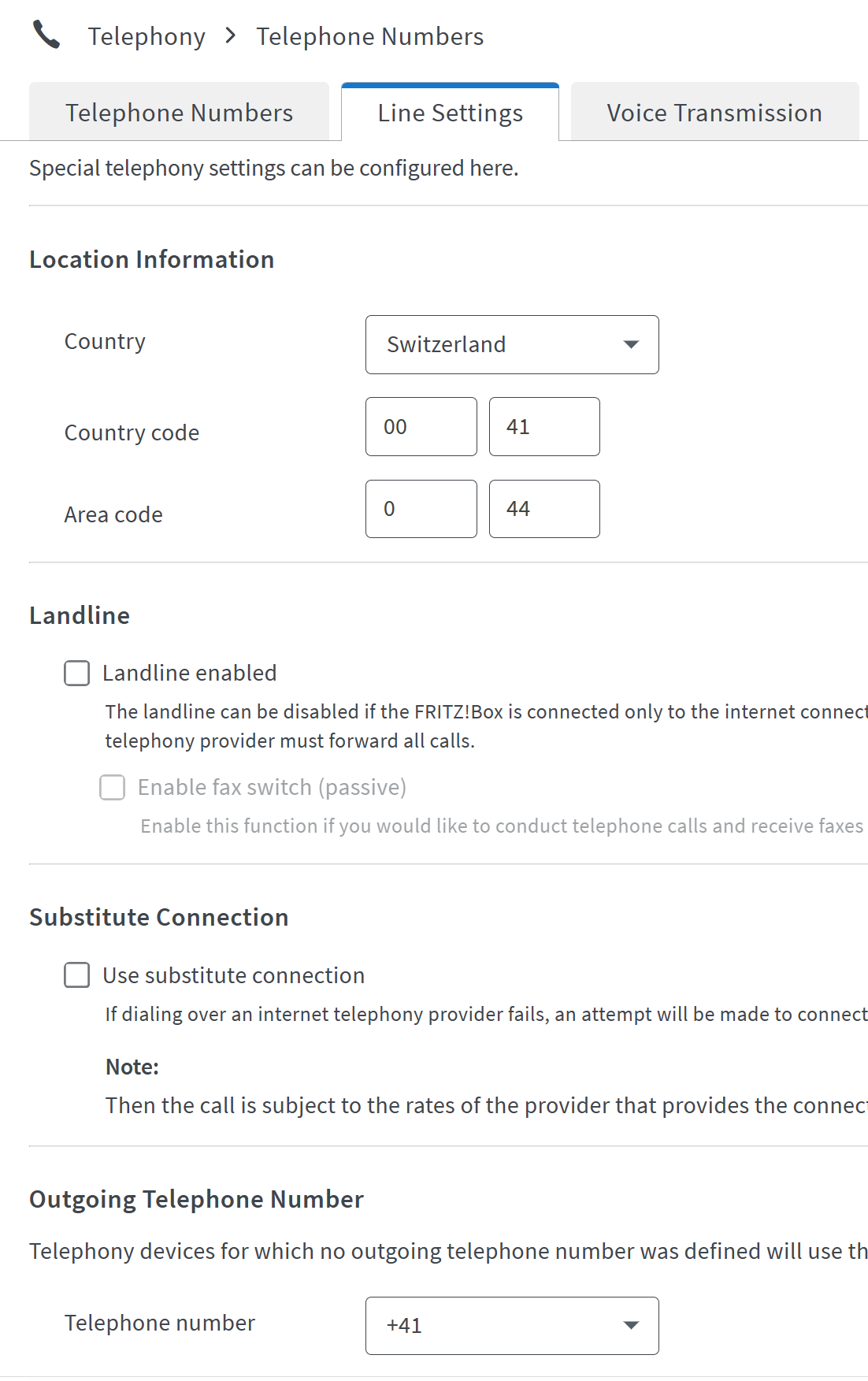Expand the Country dropdown showing Switzerland
Image resolution: width=868 pixels, height=1381 pixels.
point(511,344)
